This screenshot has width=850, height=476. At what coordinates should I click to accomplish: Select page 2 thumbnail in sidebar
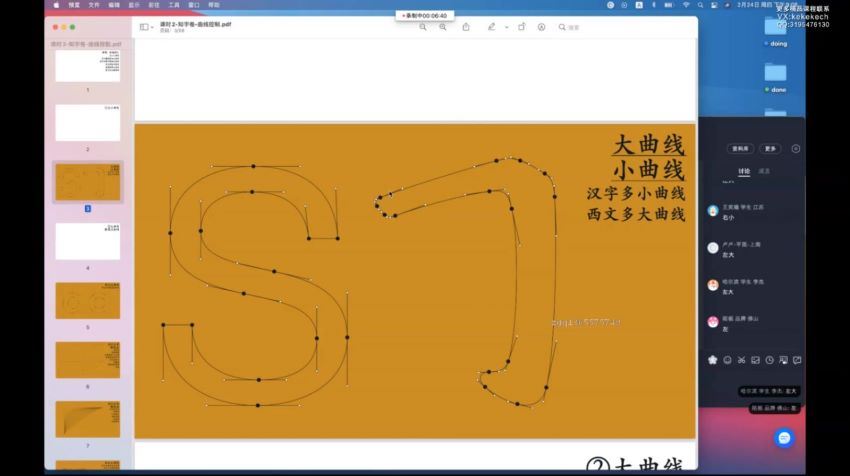pos(87,123)
